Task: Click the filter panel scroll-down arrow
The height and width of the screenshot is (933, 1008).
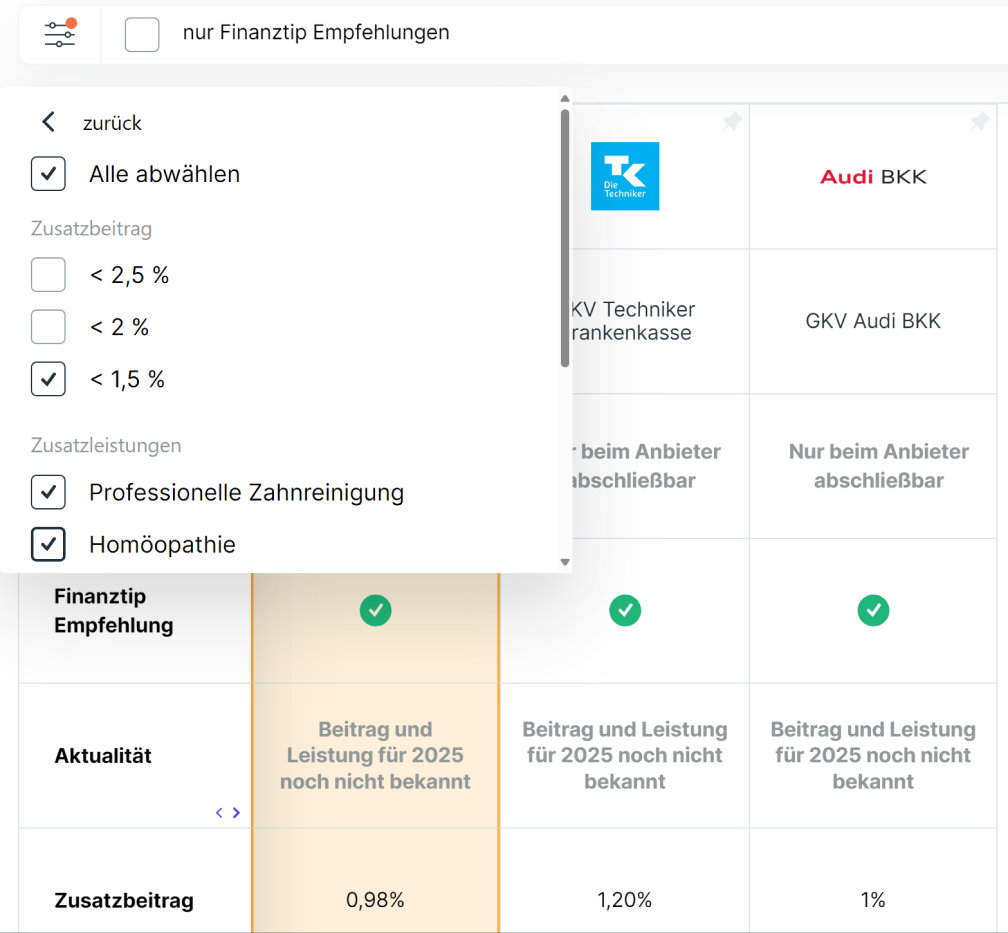Action: [x=565, y=562]
